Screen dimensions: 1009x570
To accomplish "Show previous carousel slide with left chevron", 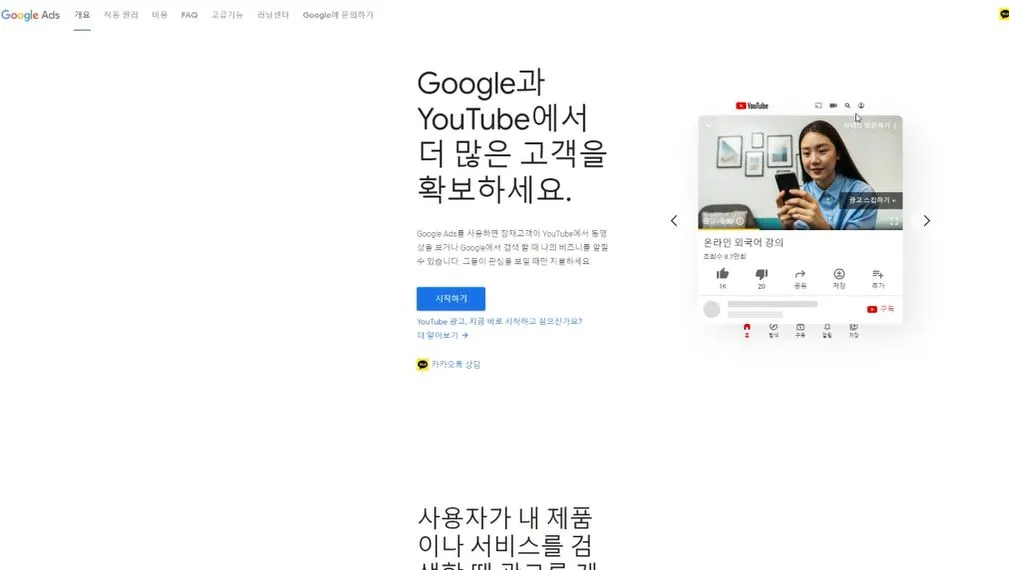I will [x=674, y=221].
